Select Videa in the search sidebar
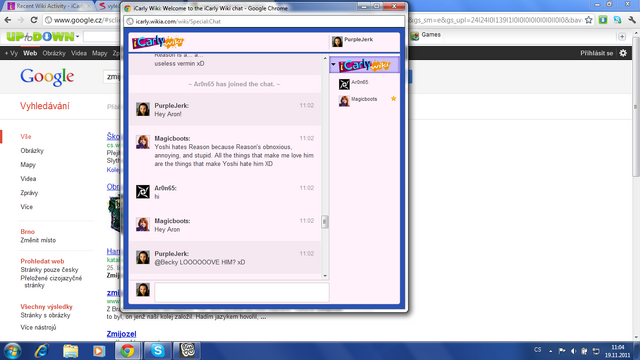The width and height of the screenshot is (640, 360). click(28, 179)
